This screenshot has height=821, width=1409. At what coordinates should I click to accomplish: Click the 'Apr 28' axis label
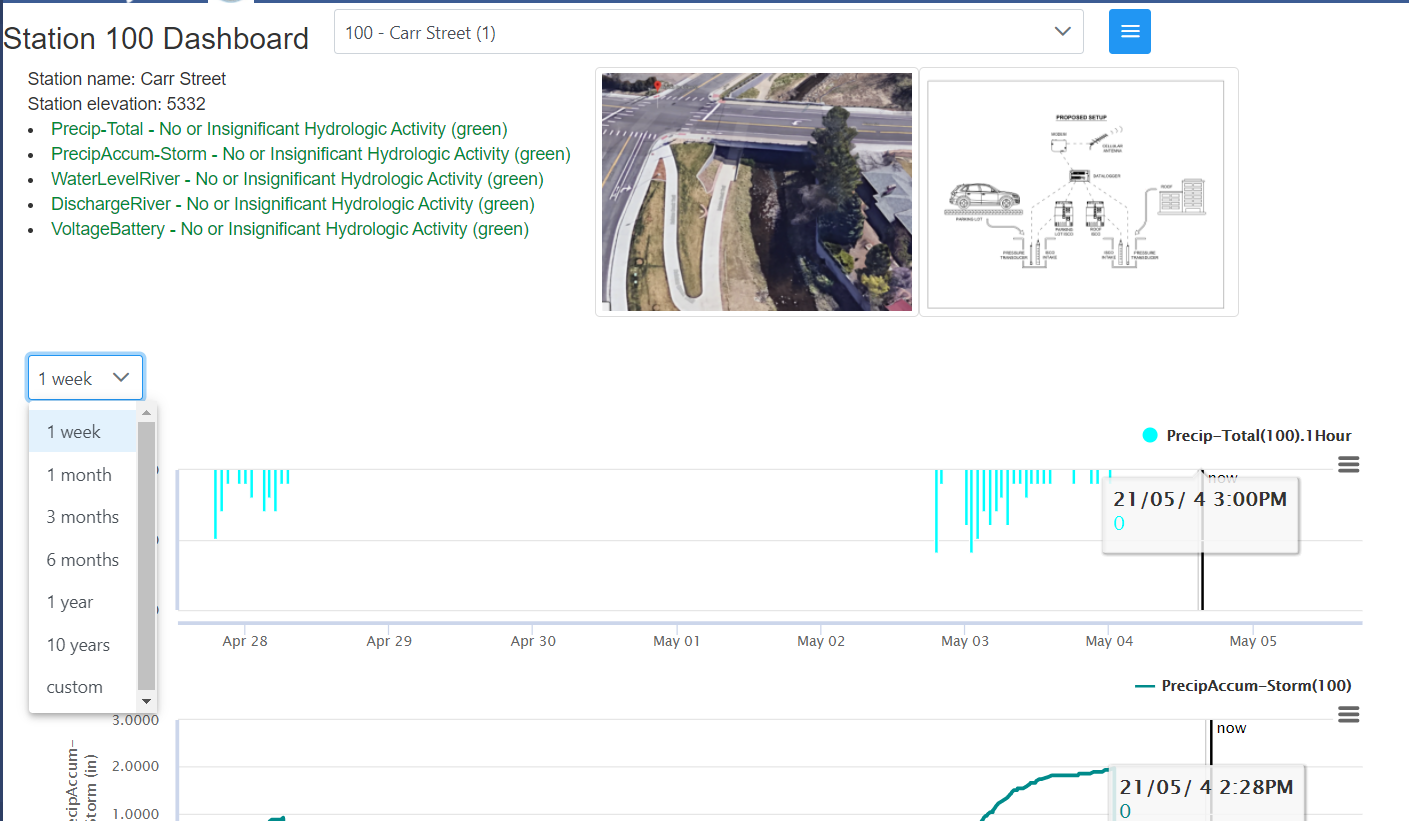[x=245, y=641]
